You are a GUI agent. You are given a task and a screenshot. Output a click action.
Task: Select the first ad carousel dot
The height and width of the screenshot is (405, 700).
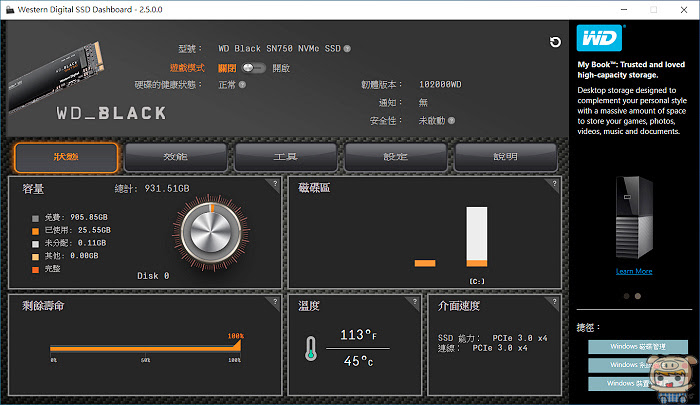click(x=626, y=296)
